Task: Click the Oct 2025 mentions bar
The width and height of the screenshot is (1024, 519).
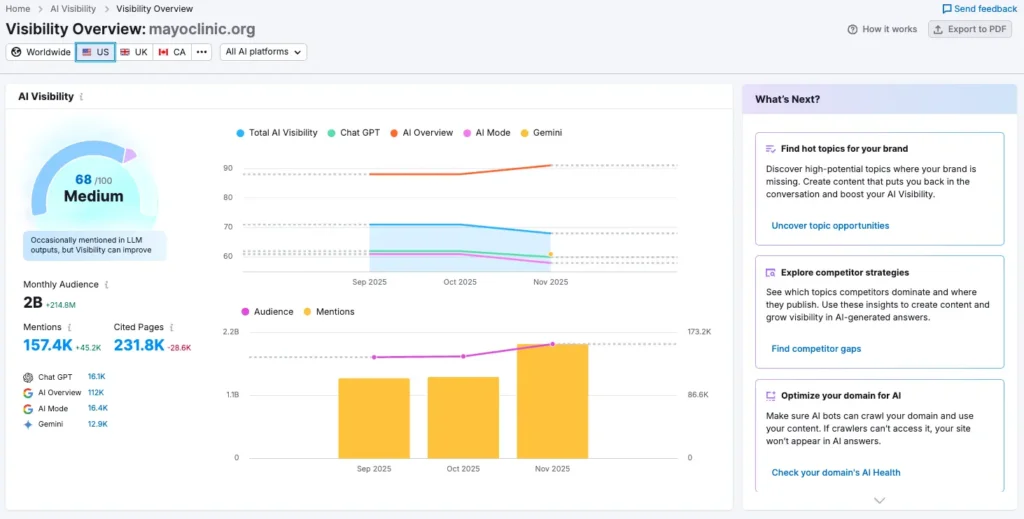Action: coord(463,418)
